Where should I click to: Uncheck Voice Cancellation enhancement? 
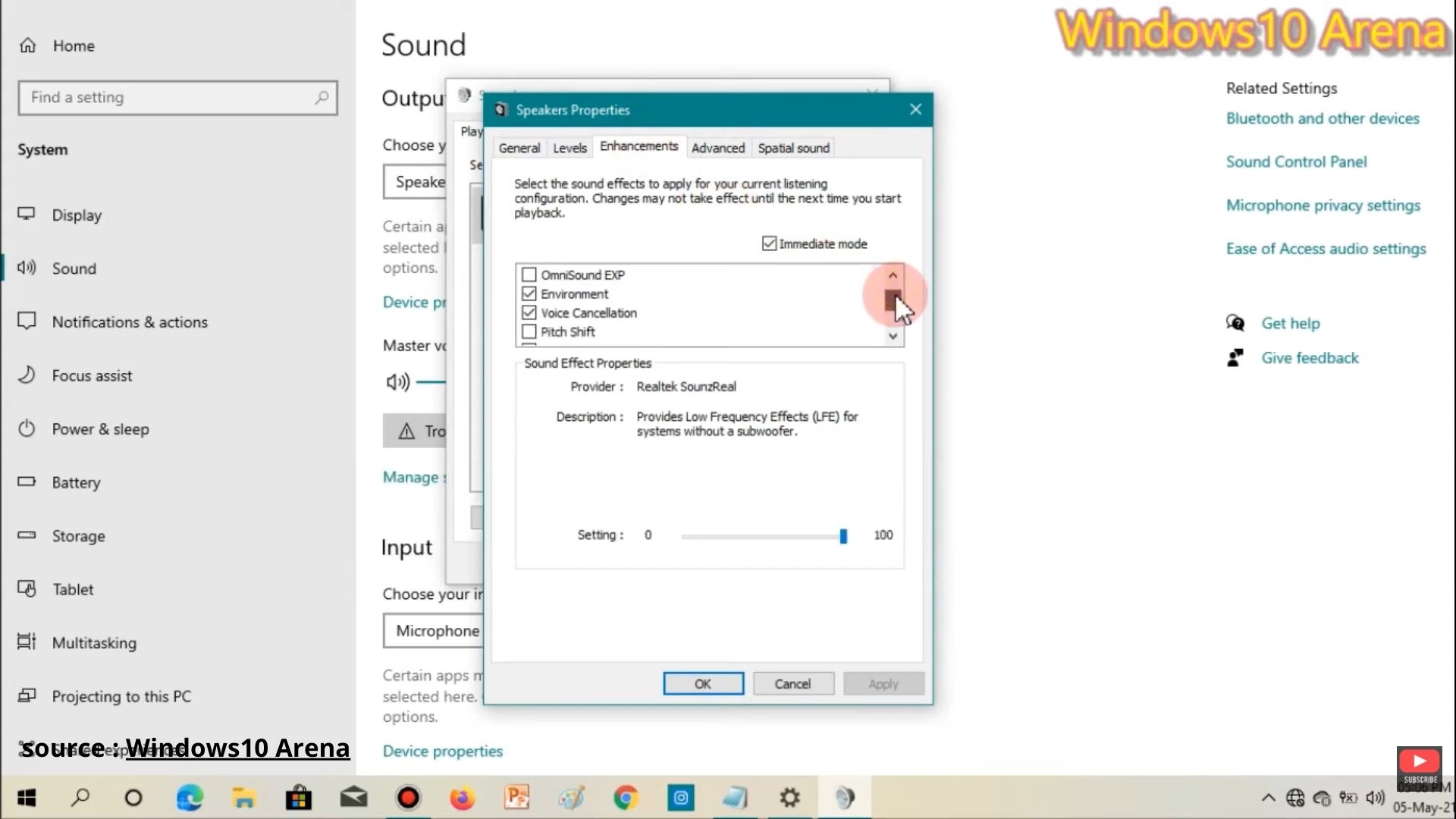pos(529,312)
